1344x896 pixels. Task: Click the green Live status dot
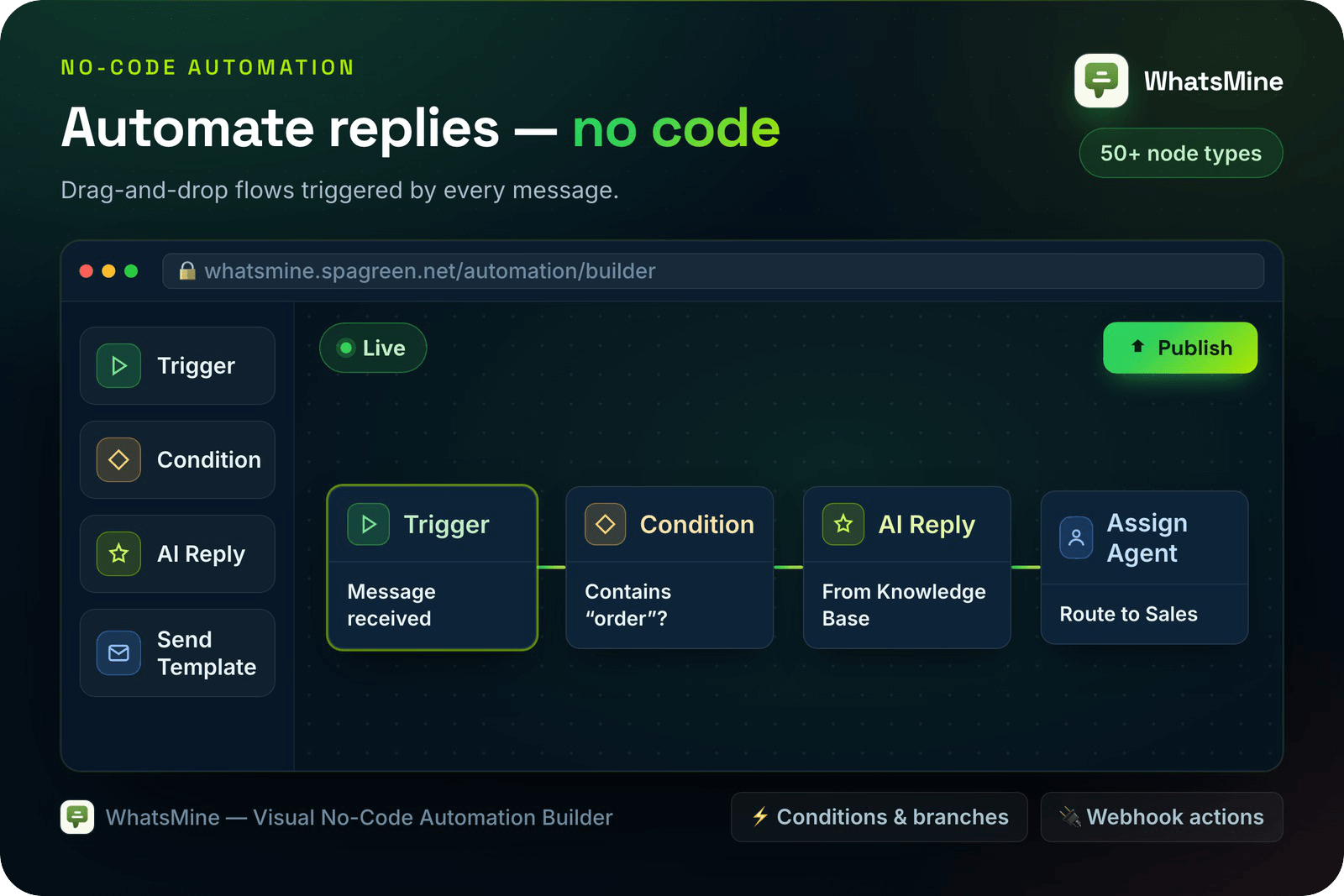coord(346,348)
